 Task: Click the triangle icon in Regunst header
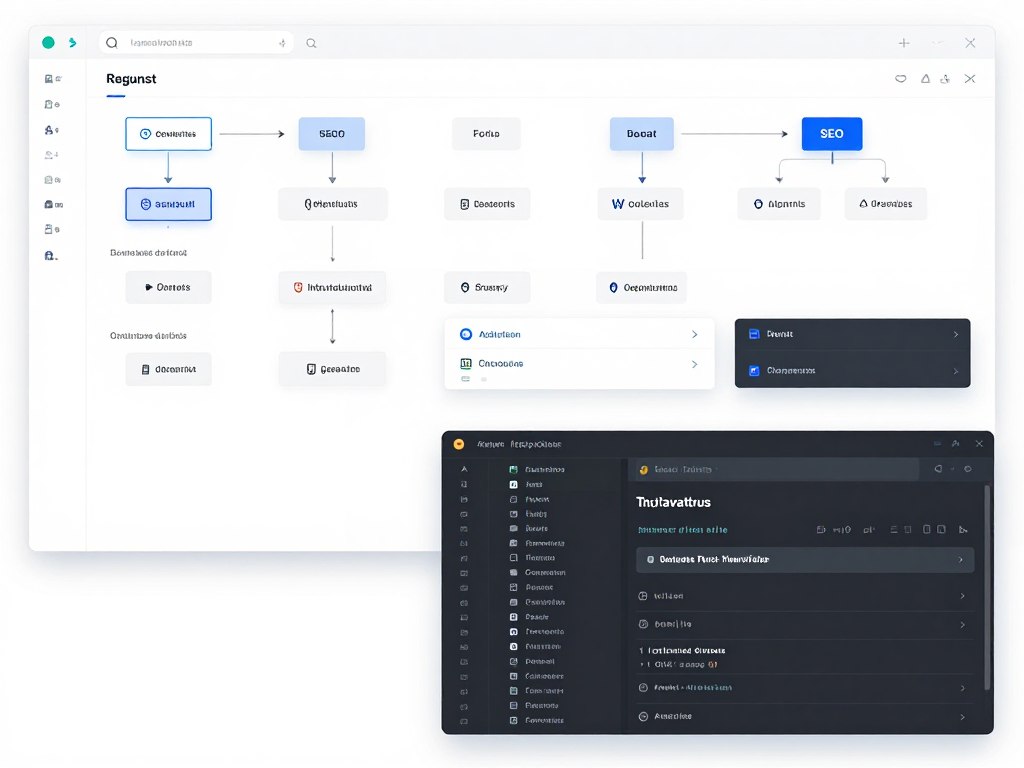(925, 78)
